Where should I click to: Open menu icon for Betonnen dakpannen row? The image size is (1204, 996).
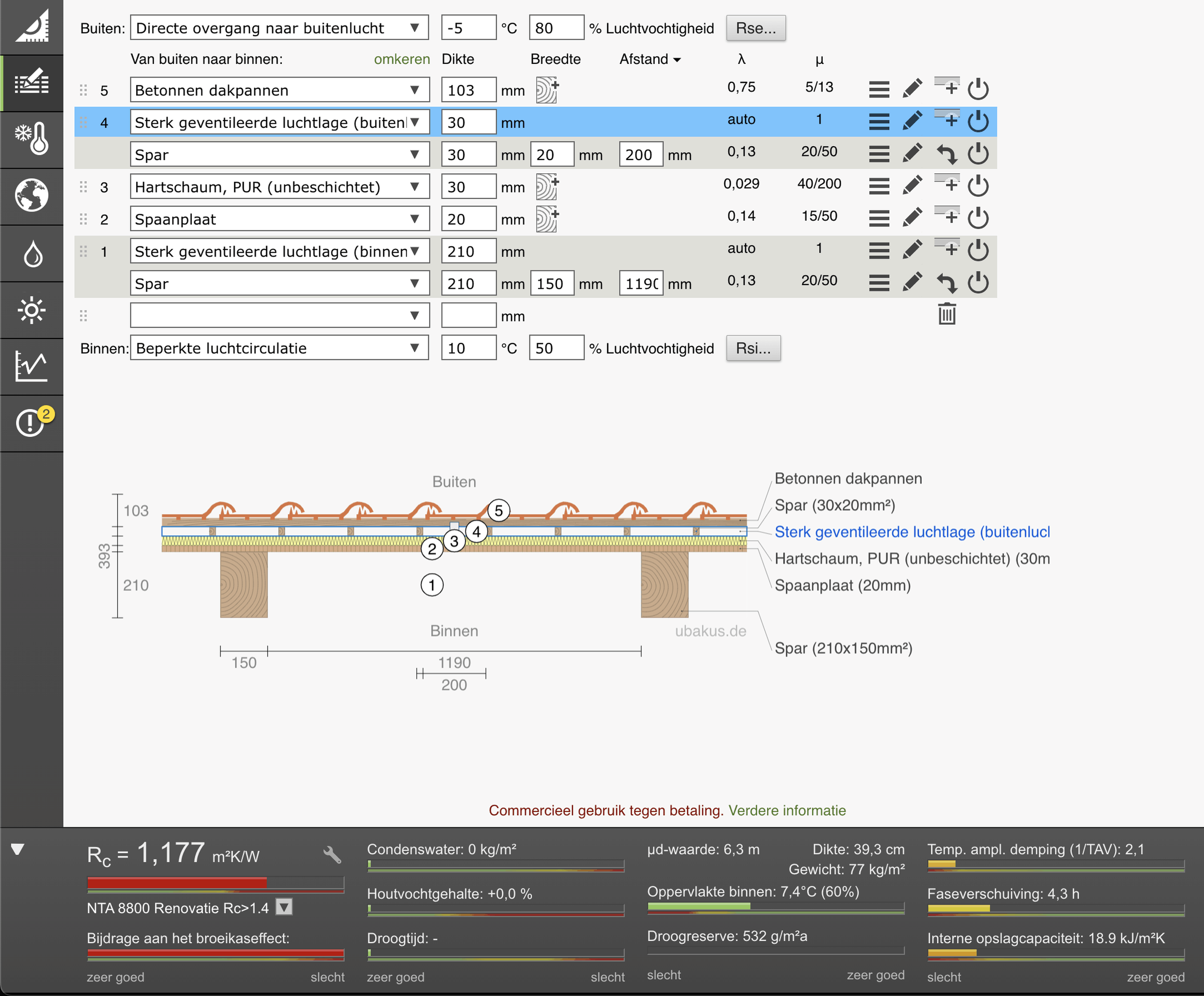(879, 90)
